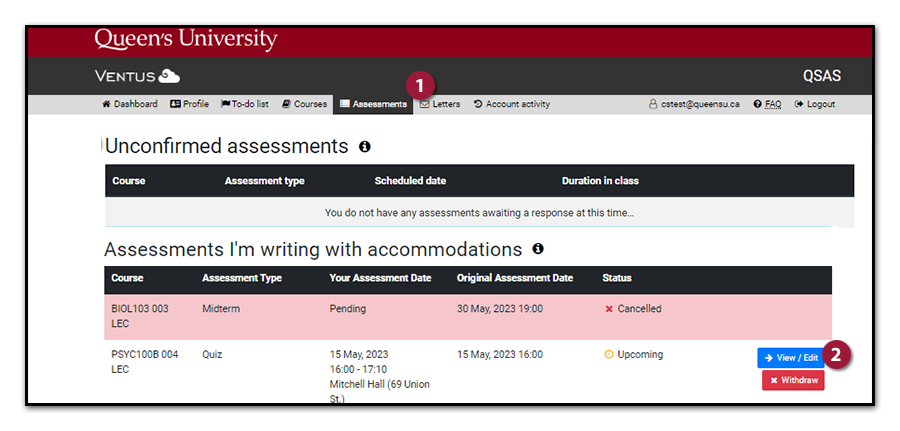Viewport: 900px width, 431px height.
Task: Click the Ventus cloud logo icon
Action: tap(169, 76)
